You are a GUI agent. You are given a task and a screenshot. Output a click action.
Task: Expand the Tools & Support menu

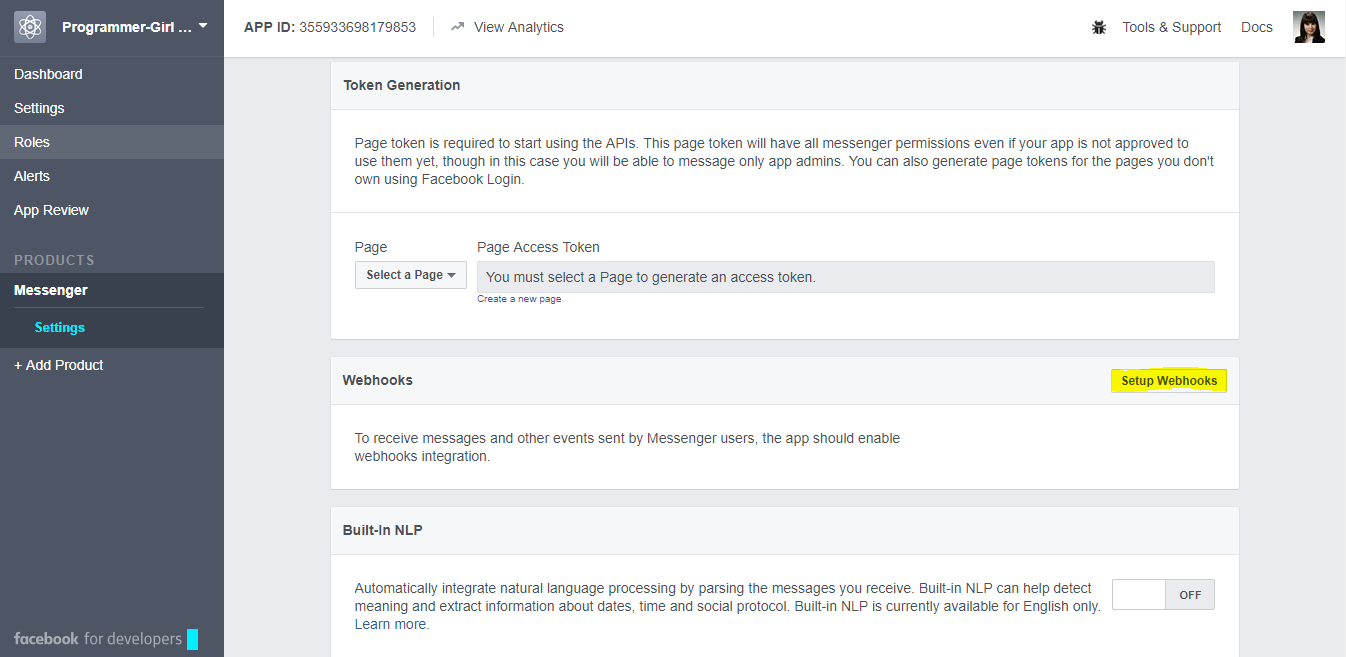1171,27
